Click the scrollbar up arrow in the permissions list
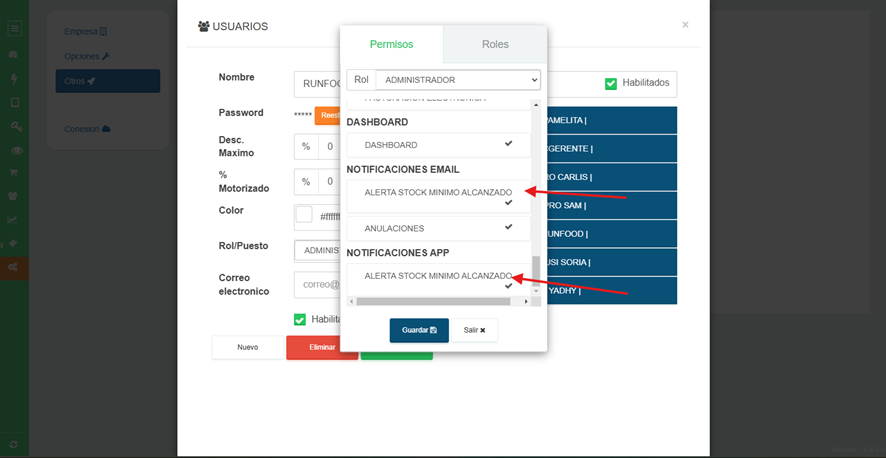The width and height of the screenshot is (886, 458). 536,105
